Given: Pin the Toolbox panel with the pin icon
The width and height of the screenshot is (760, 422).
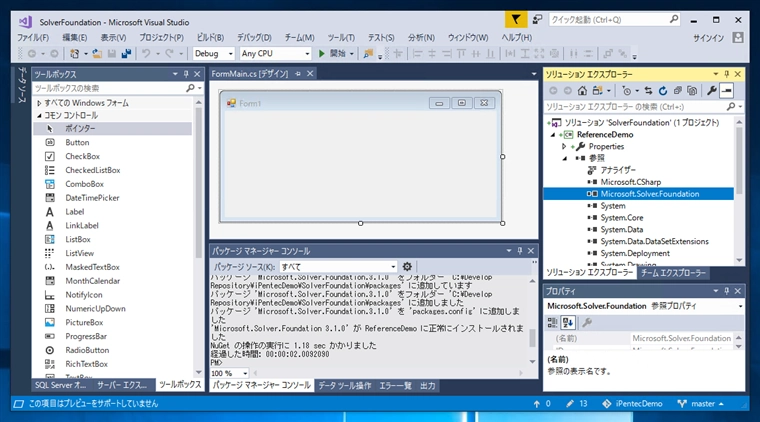Looking at the screenshot, I should pos(186,74).
